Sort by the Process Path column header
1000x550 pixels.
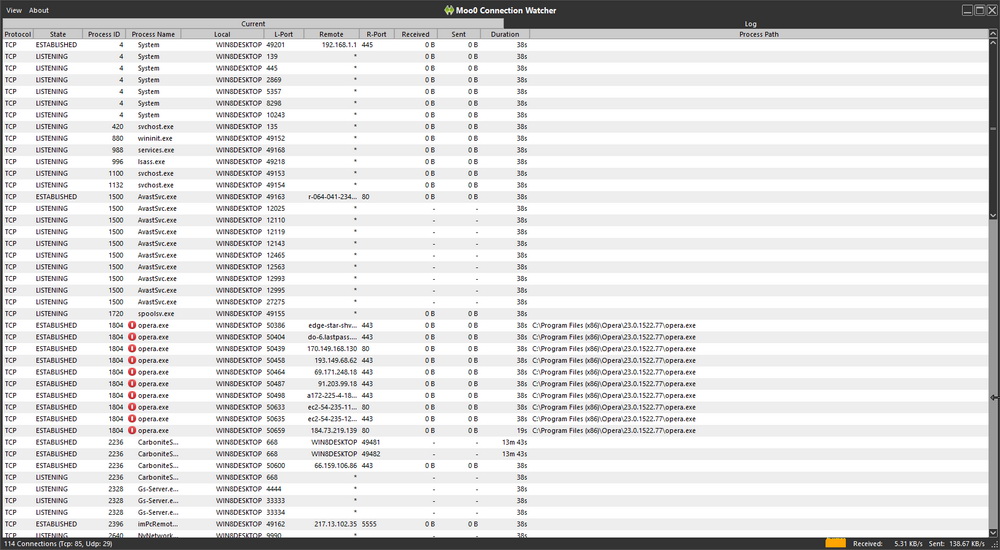(759, 34)
